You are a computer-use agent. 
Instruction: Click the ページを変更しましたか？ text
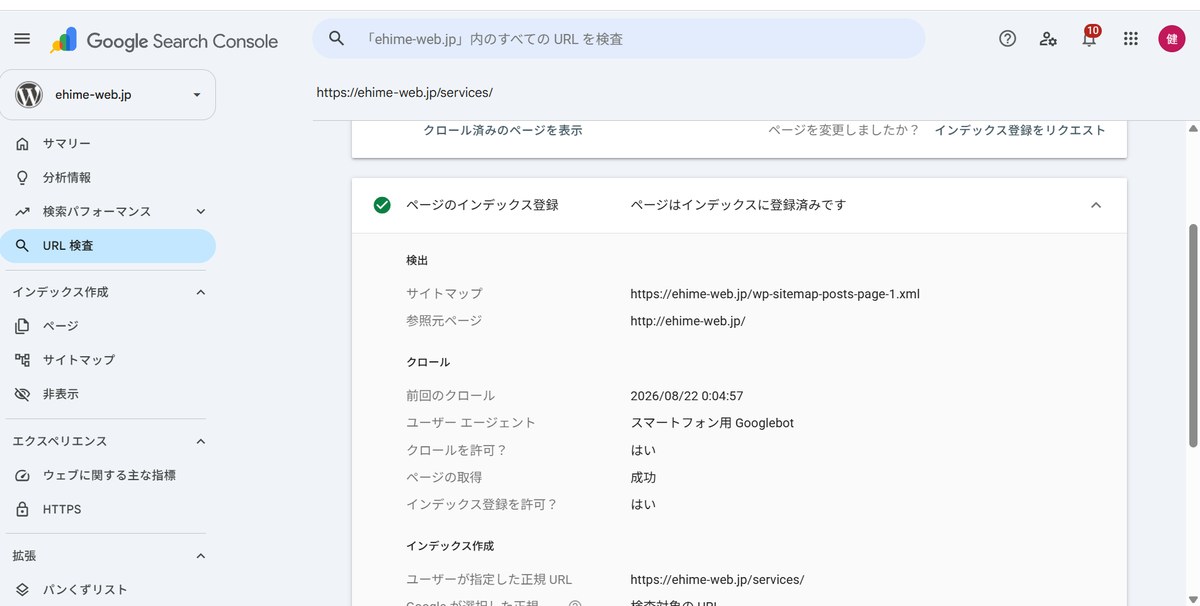pos(843,130)
